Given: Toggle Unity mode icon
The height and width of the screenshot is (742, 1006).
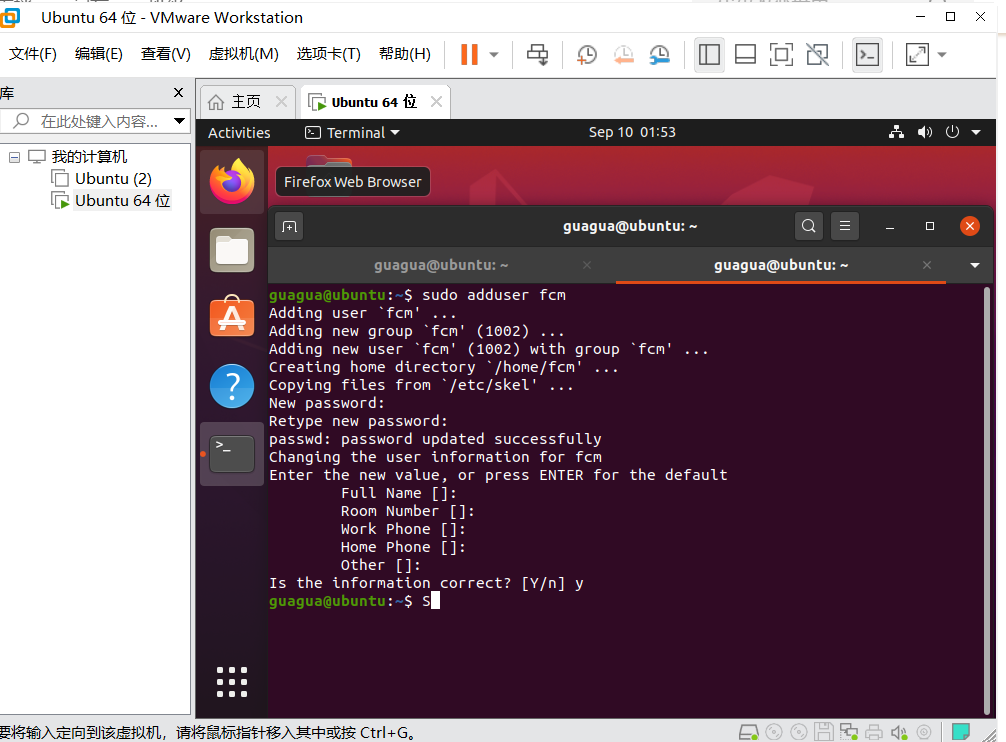Looking at the screenshot, I should (817, 55).
